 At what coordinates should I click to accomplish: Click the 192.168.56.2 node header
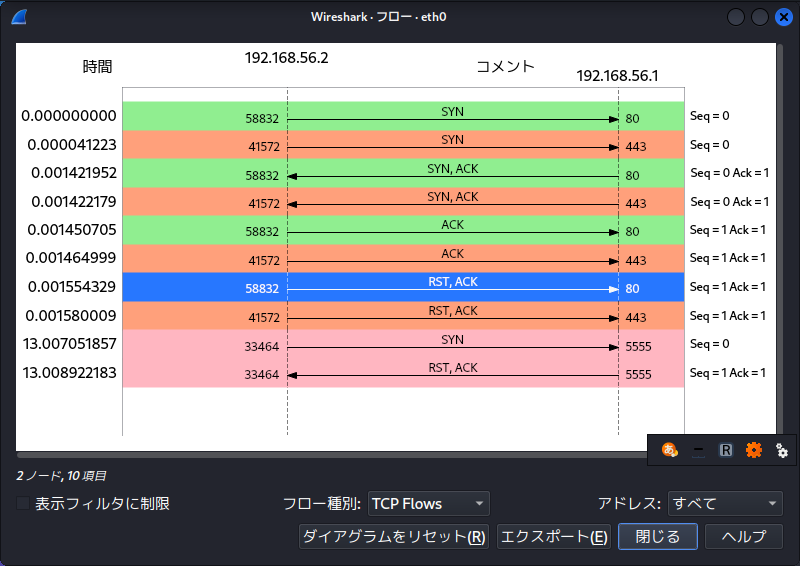click(x=287, y=58)
